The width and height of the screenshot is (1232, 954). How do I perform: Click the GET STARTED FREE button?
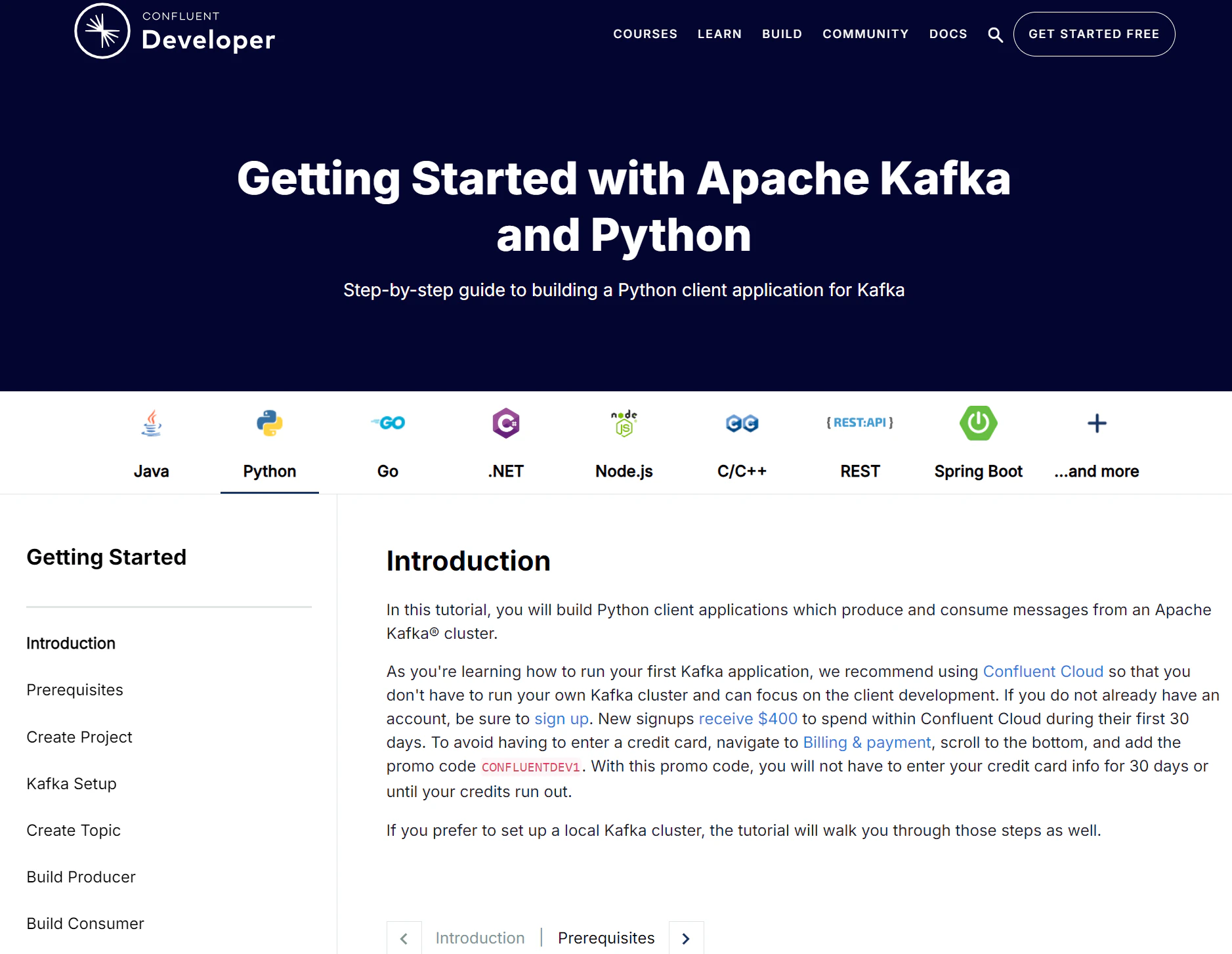tap(1094, 34)
